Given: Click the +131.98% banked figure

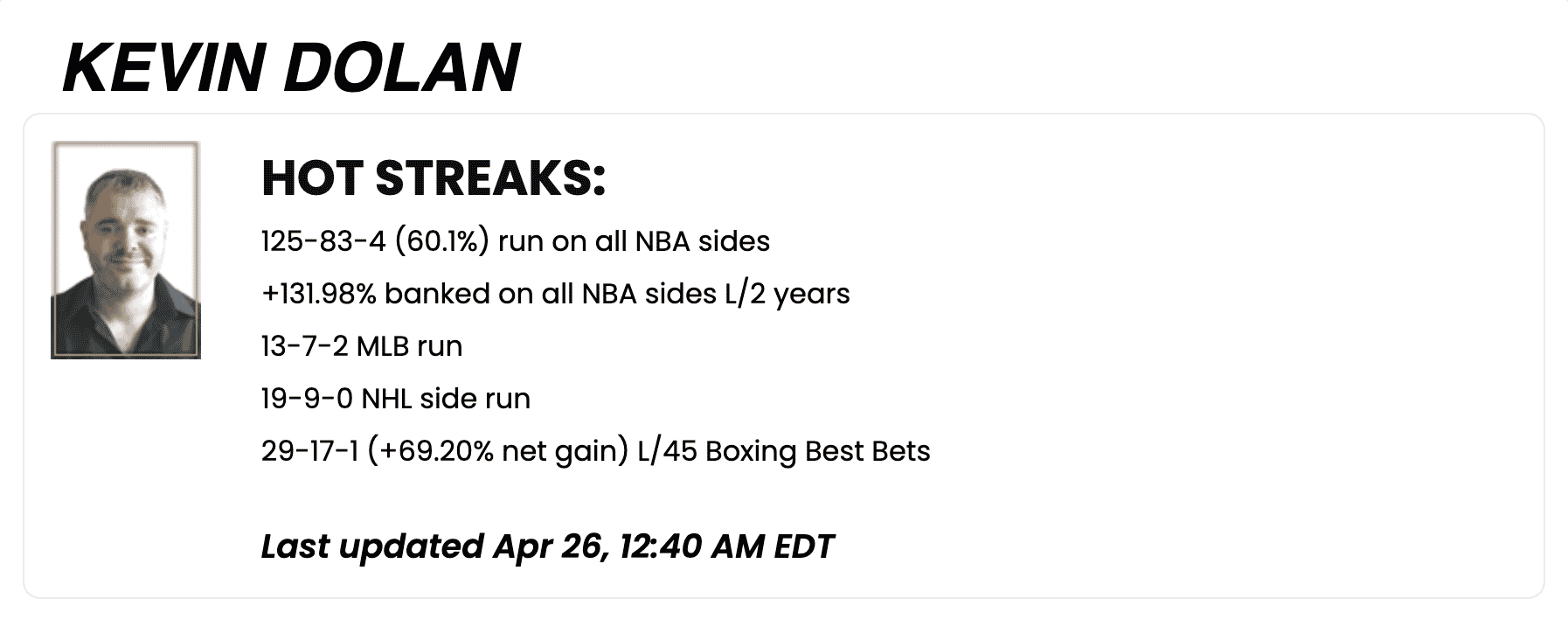Looking at the screenshot, I should pyautogui.click(x=319, y=294).
